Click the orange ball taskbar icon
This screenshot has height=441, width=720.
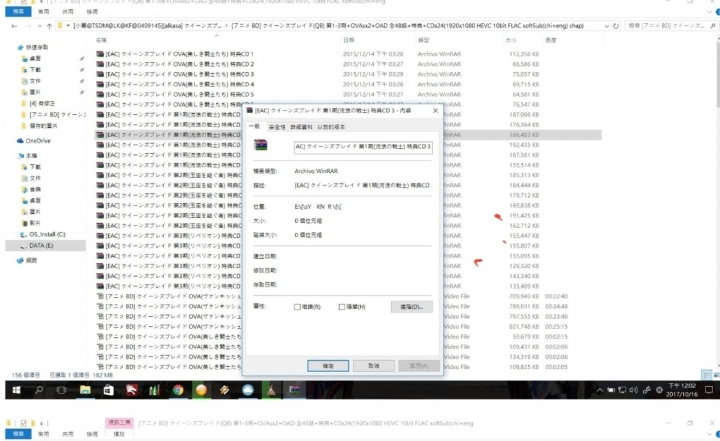201,390
